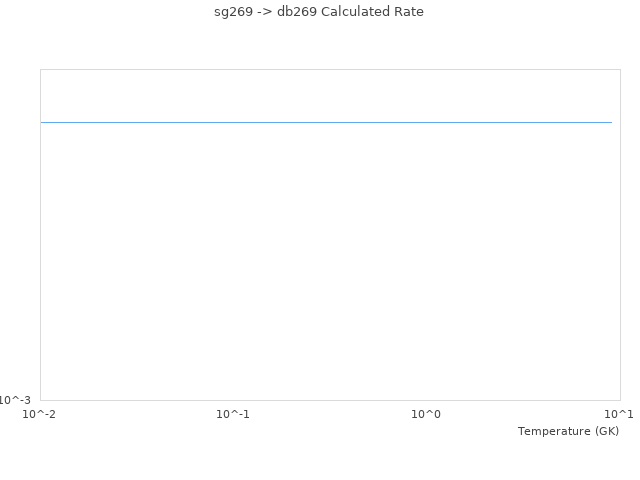This screenshot has width=640, height=480.
Task: Click the 10^-3 rate axis label
Action: (15, 400)
